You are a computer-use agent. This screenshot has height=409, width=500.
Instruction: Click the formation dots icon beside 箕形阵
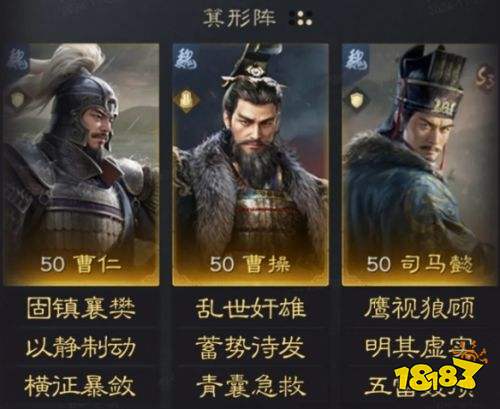coord(300,18)
